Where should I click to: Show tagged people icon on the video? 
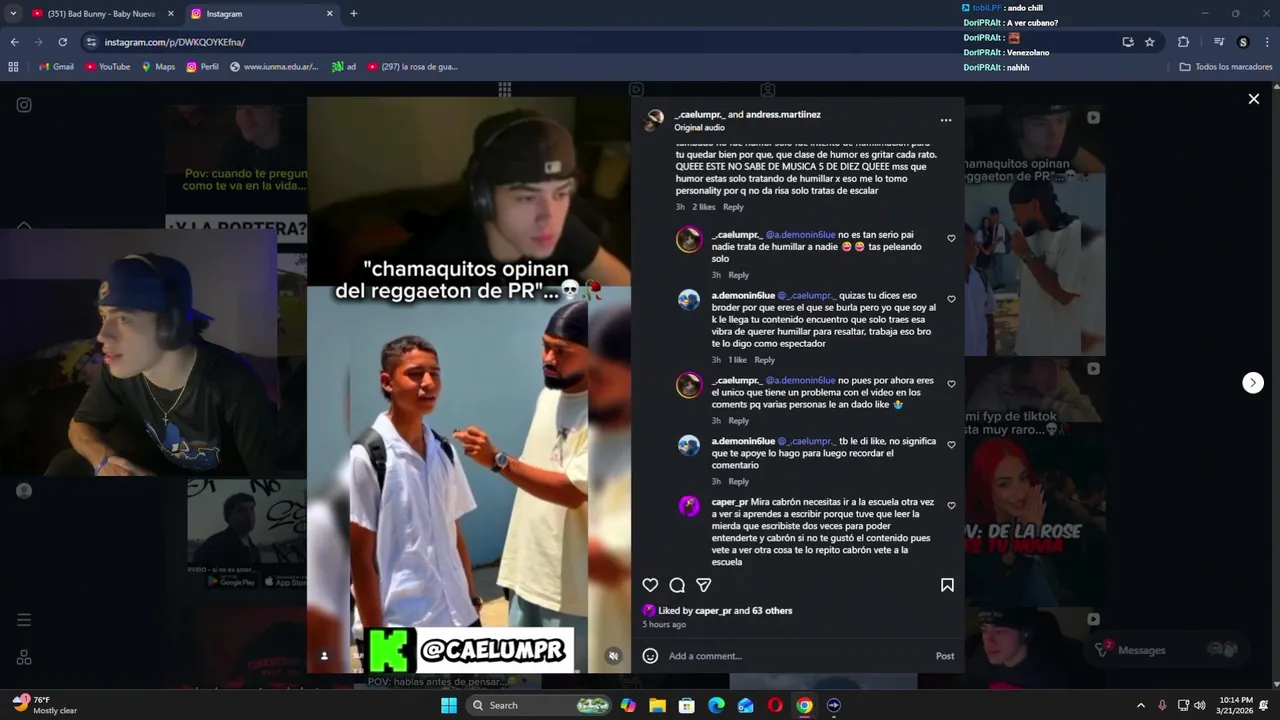pos(324,656)
